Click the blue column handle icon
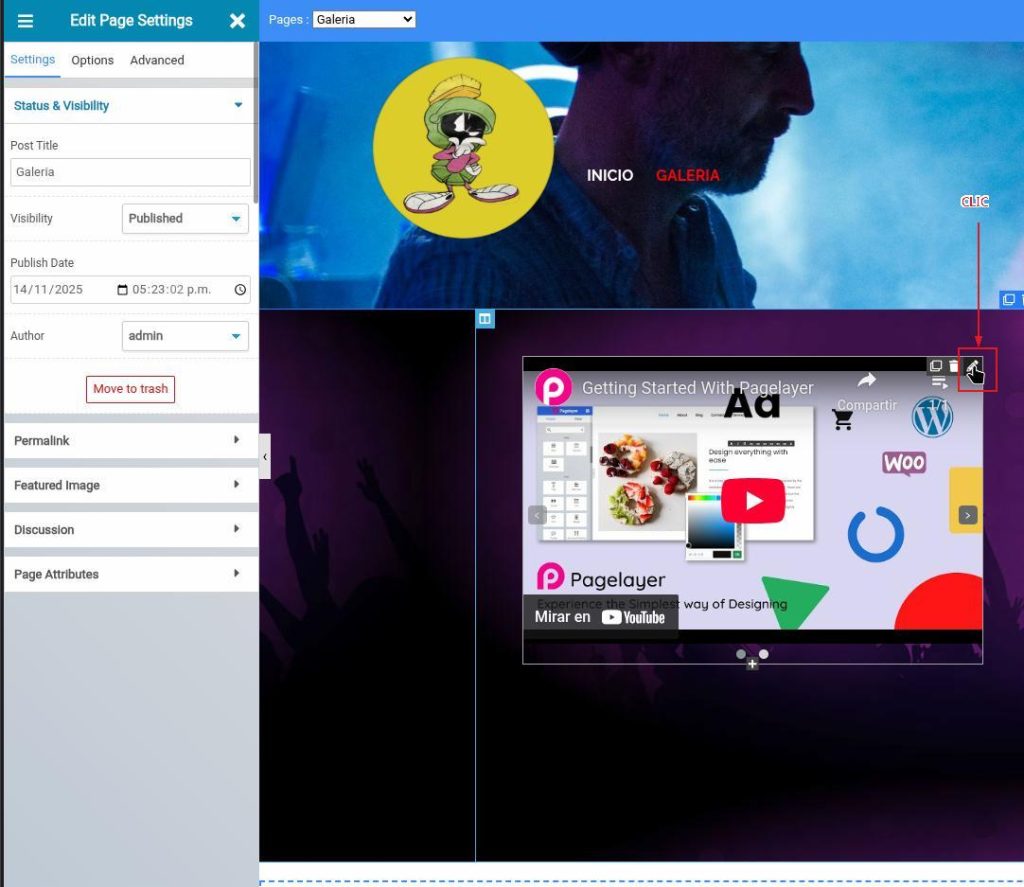The height and width of the screenshot is (887, 1024). (x=485, y=319)
